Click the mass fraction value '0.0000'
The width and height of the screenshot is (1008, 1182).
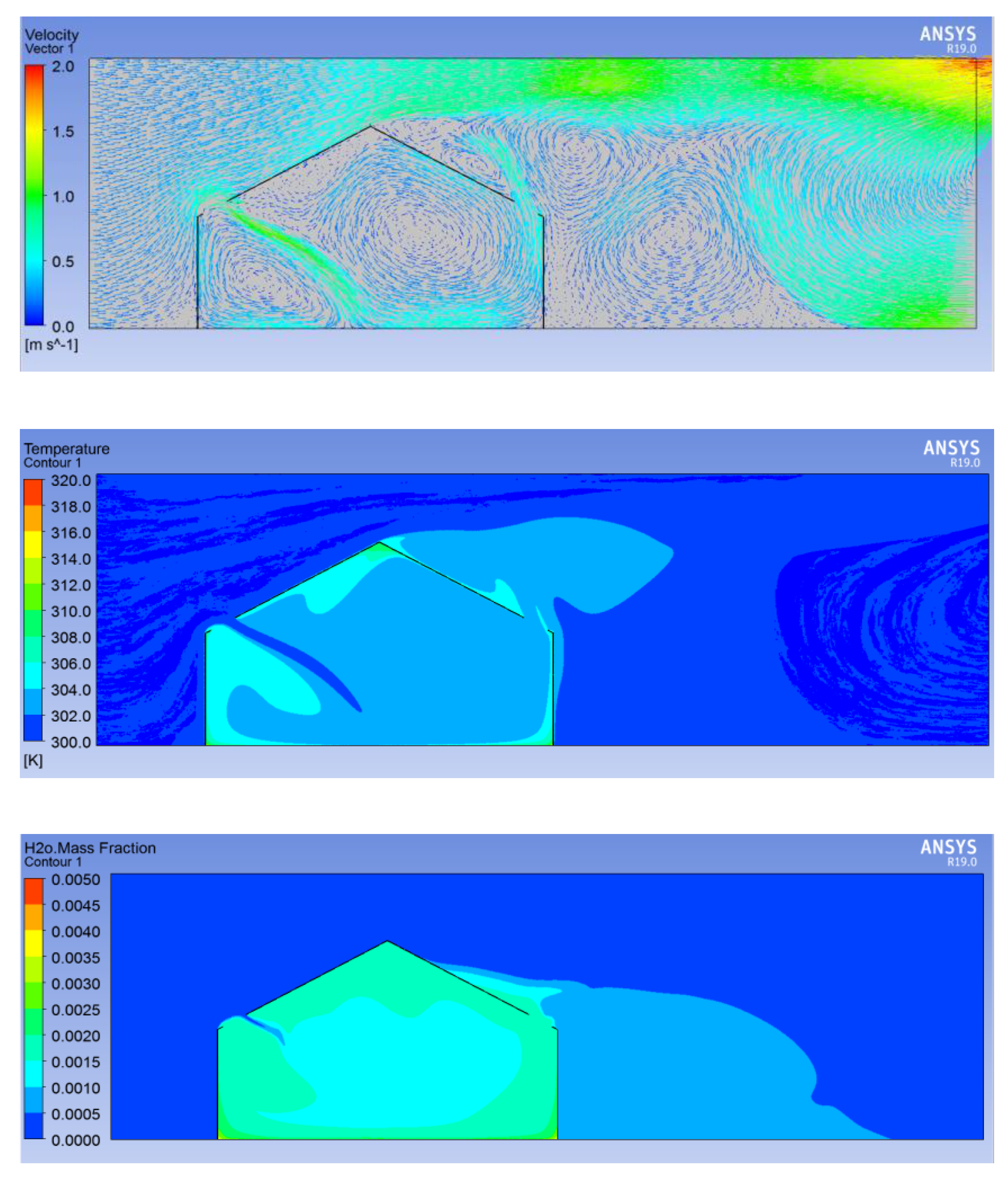pyautogui.click(x=76, y=1140)
